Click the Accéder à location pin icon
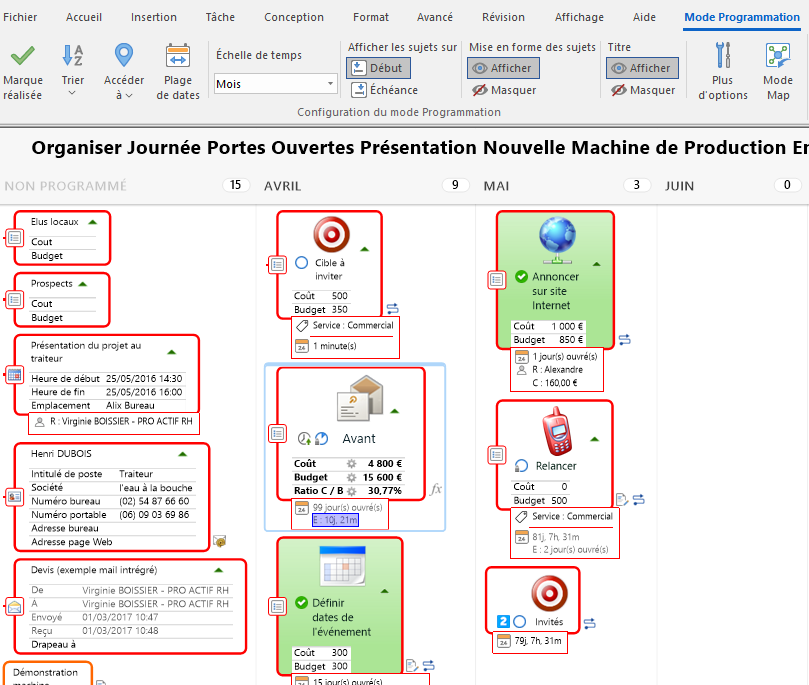 pos(124,56)
